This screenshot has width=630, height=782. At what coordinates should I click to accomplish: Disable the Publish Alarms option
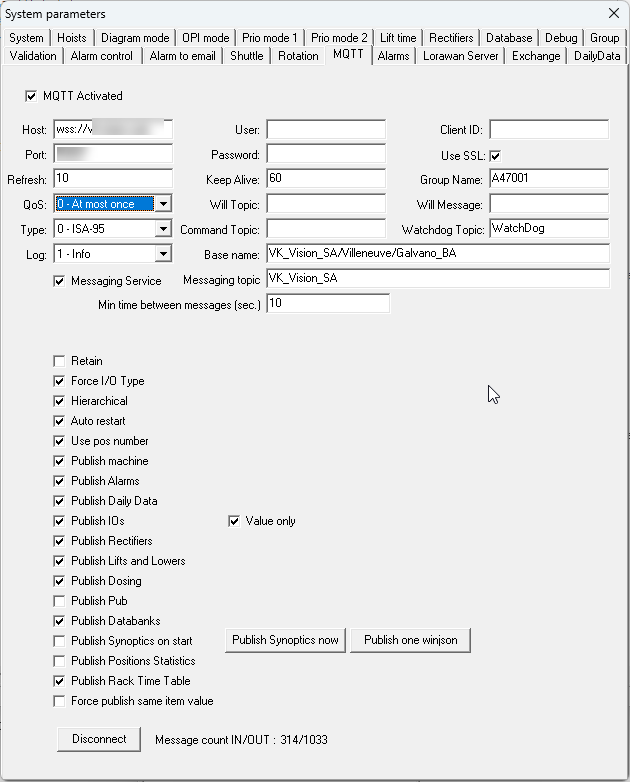[60, 481]
